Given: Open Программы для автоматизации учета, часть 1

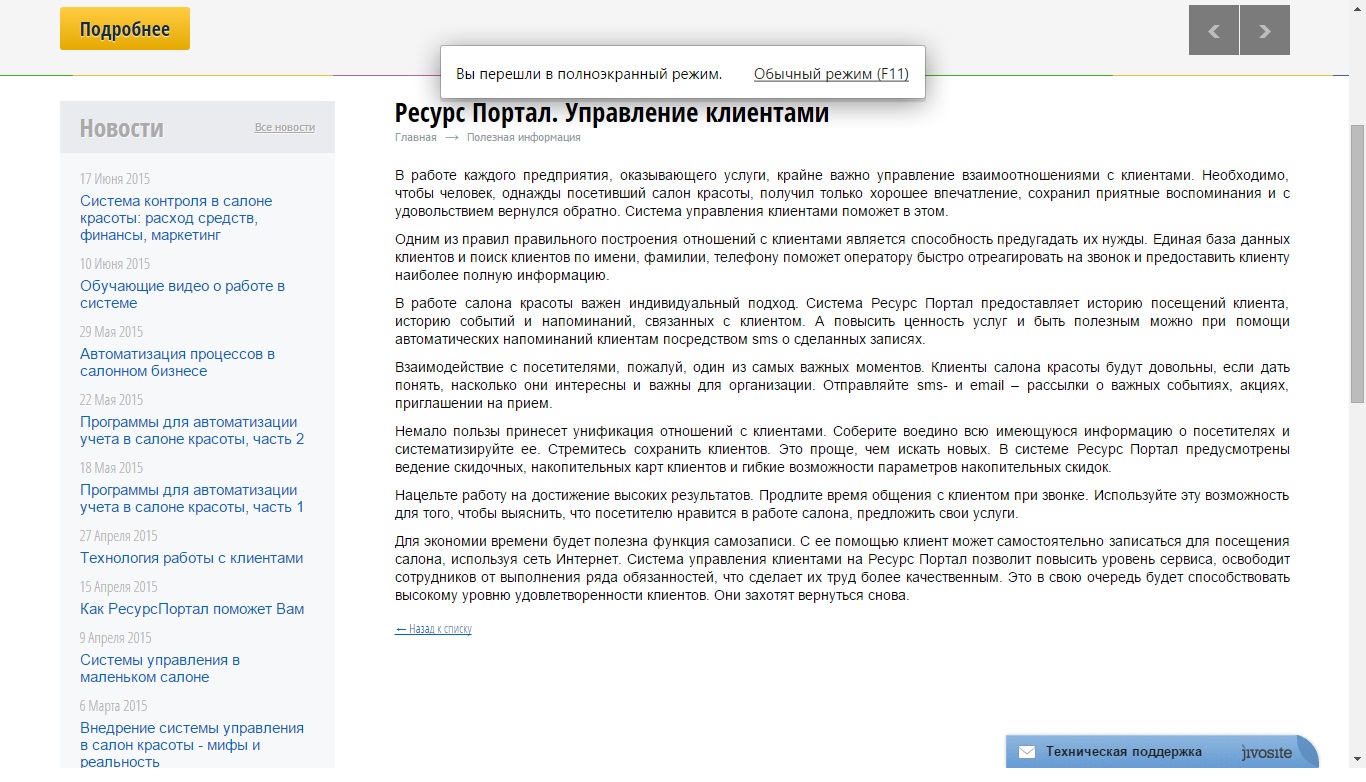Looking at the screenshot, I should tap(192, 498).
